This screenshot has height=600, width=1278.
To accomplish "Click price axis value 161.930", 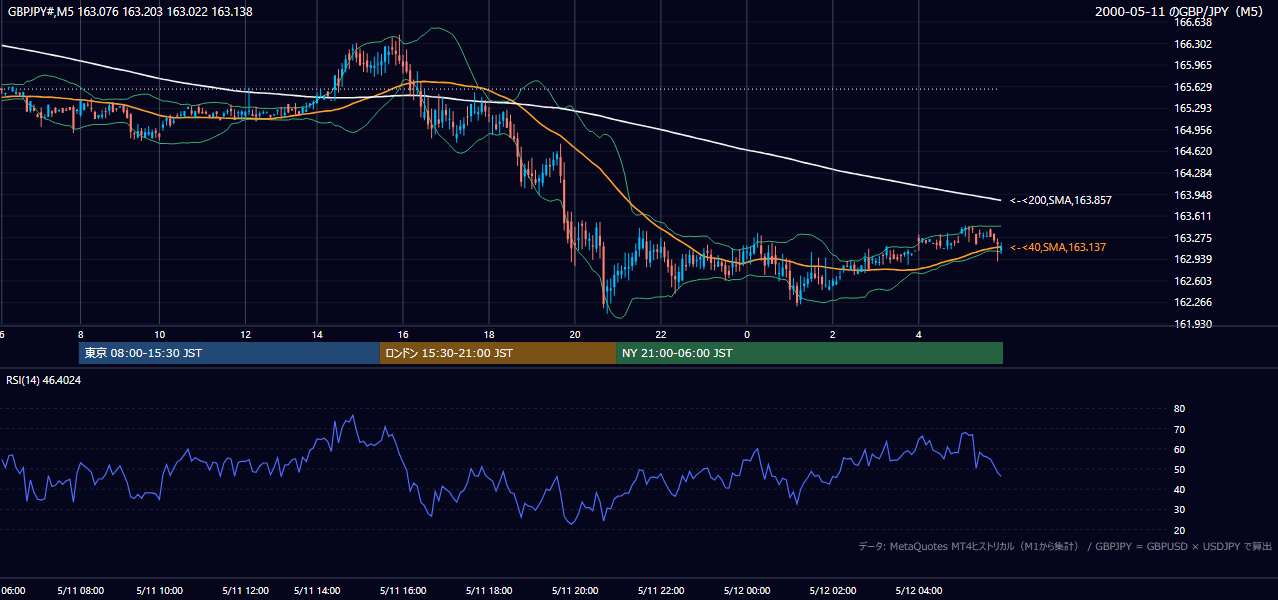I will pyautogui.click(x=1192, y=324).
